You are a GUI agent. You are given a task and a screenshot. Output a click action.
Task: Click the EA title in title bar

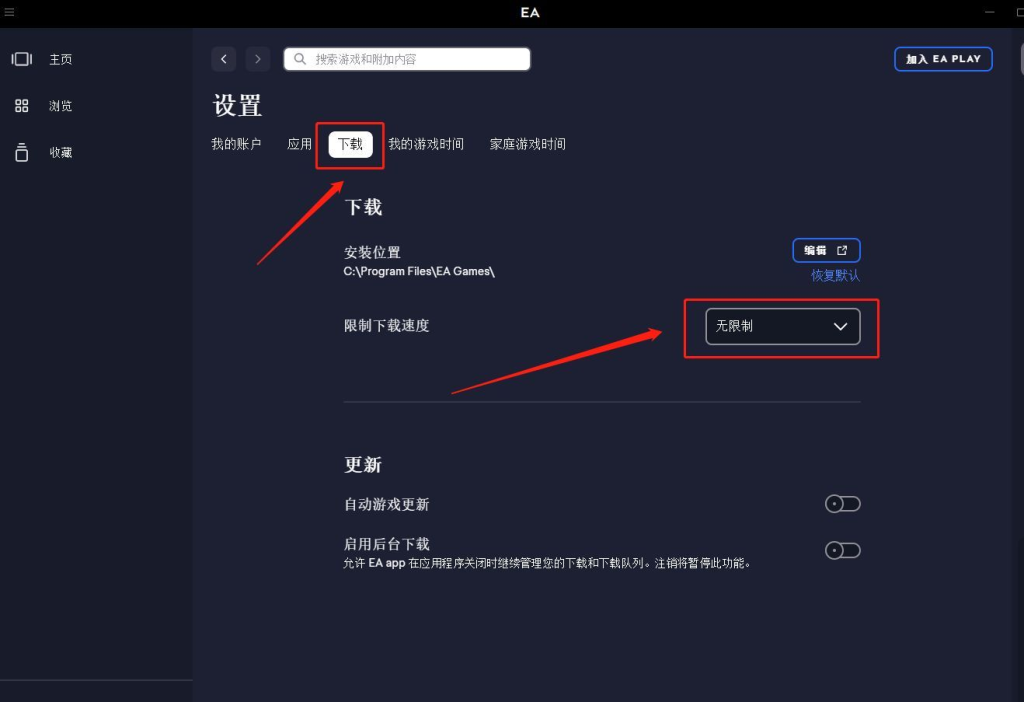pyautogui.click(x=530, y=12)
